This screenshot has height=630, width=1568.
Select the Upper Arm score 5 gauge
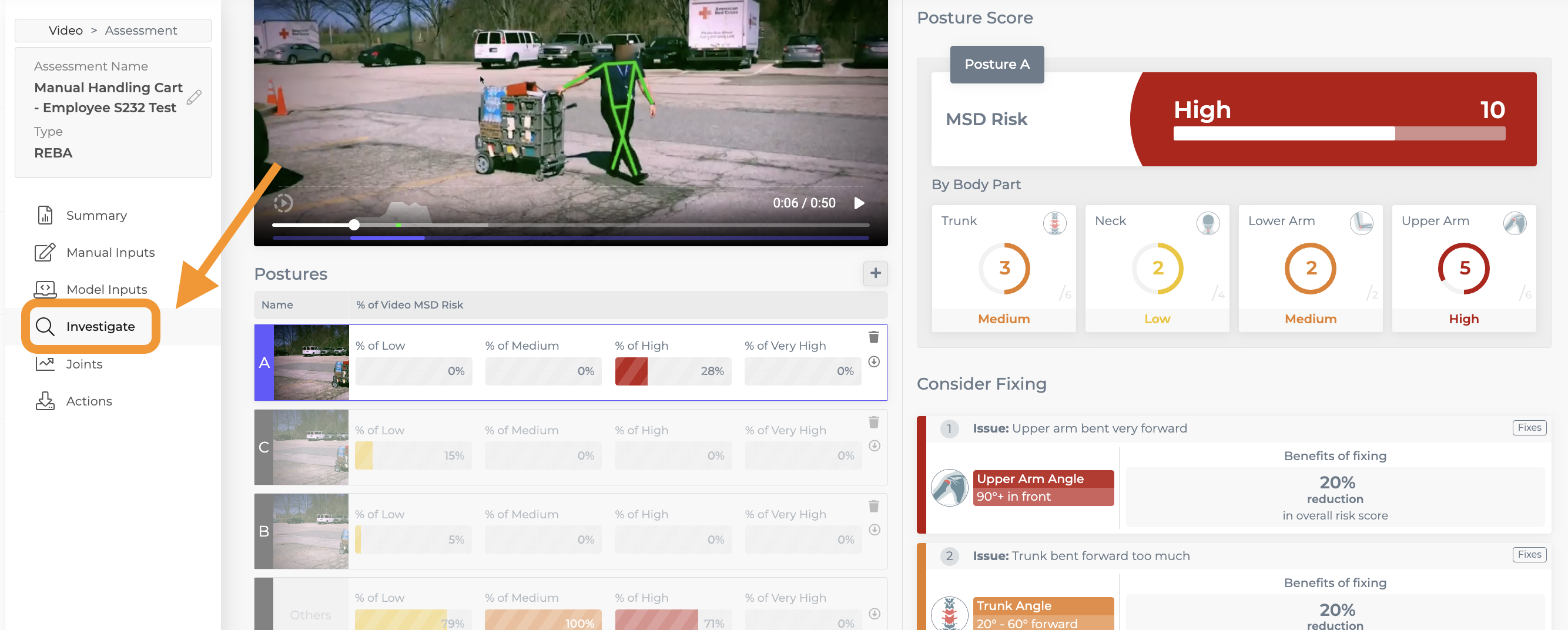click(1464, 269)
